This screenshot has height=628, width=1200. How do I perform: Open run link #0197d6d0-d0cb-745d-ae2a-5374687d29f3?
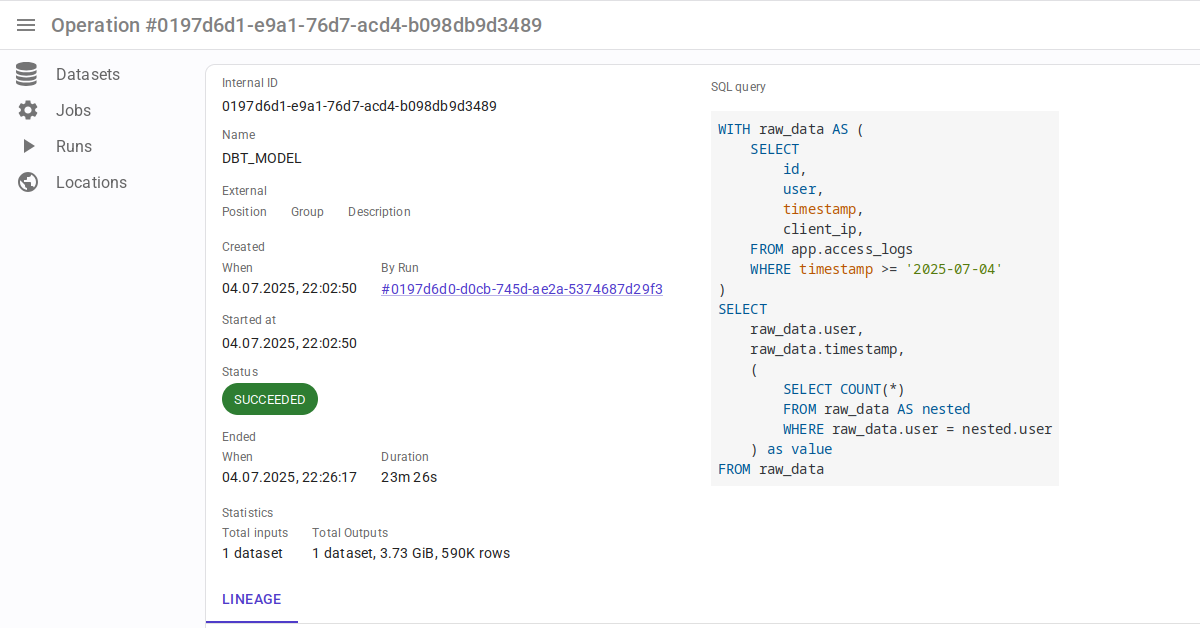tap(521, 289)
